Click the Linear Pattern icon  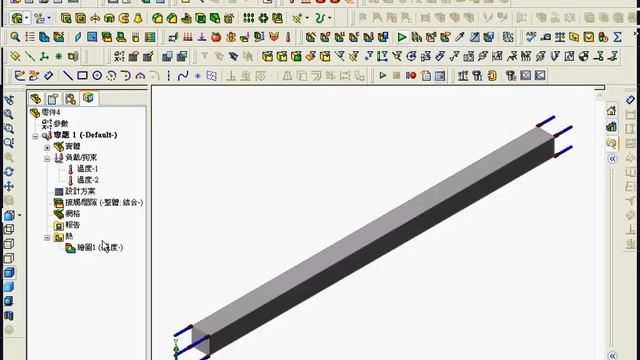point(248,18)
